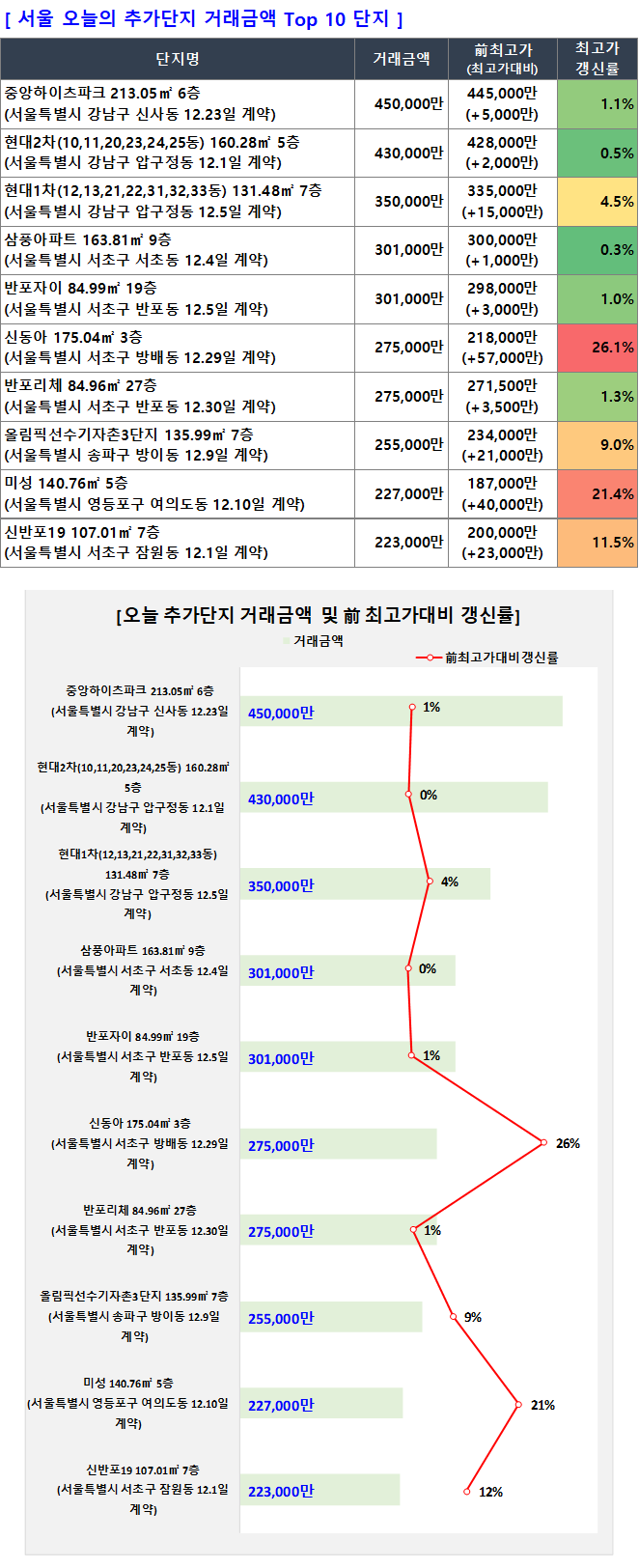
Task: Click the '227,000만' bar label in chart
Action: [281, 1406]
